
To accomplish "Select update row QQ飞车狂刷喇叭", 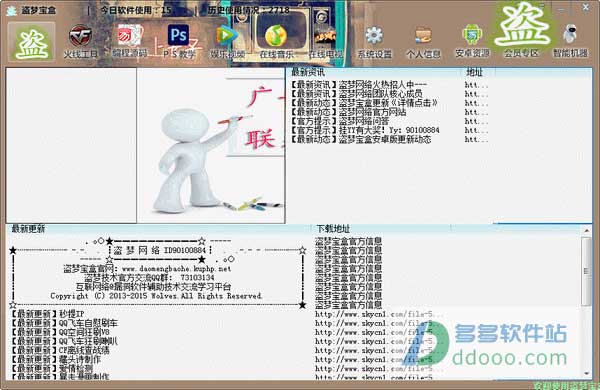I will tap(64, 341).
